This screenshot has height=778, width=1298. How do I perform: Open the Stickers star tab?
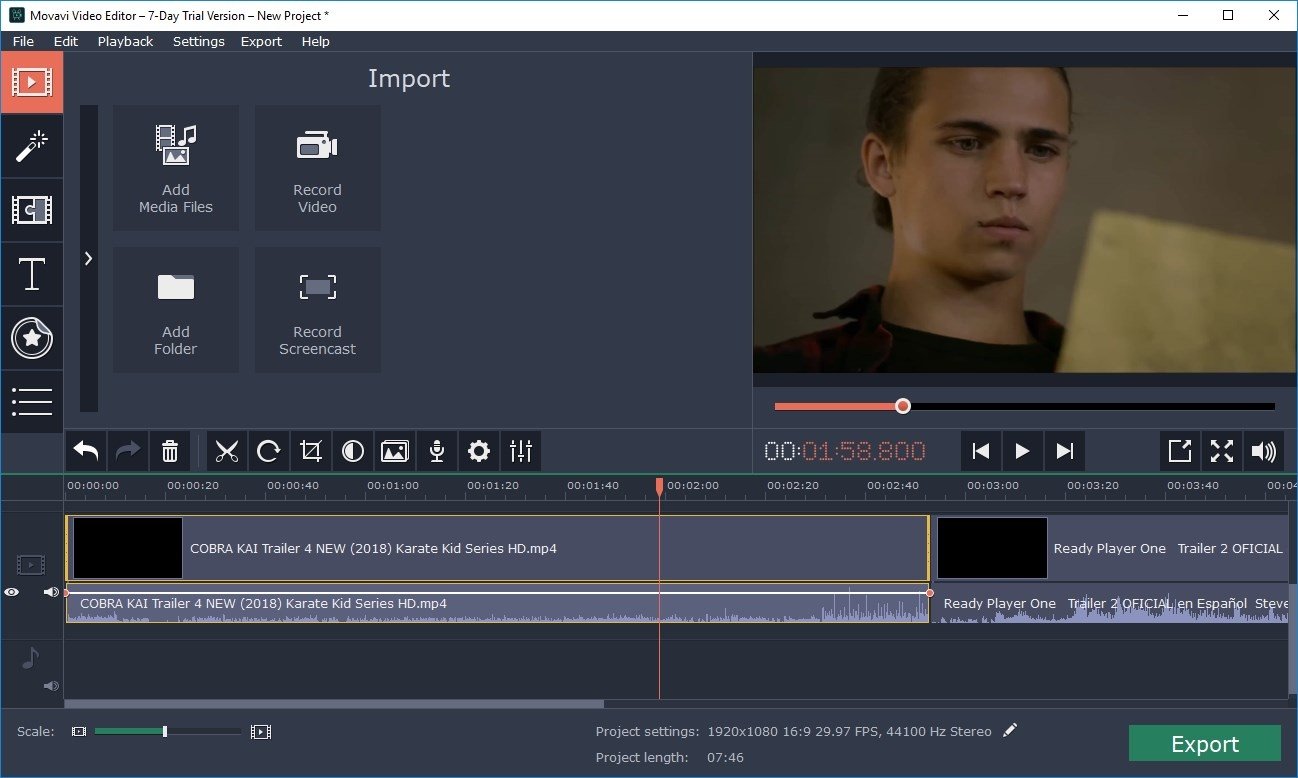pyautogui.click(x=31, y=338)
